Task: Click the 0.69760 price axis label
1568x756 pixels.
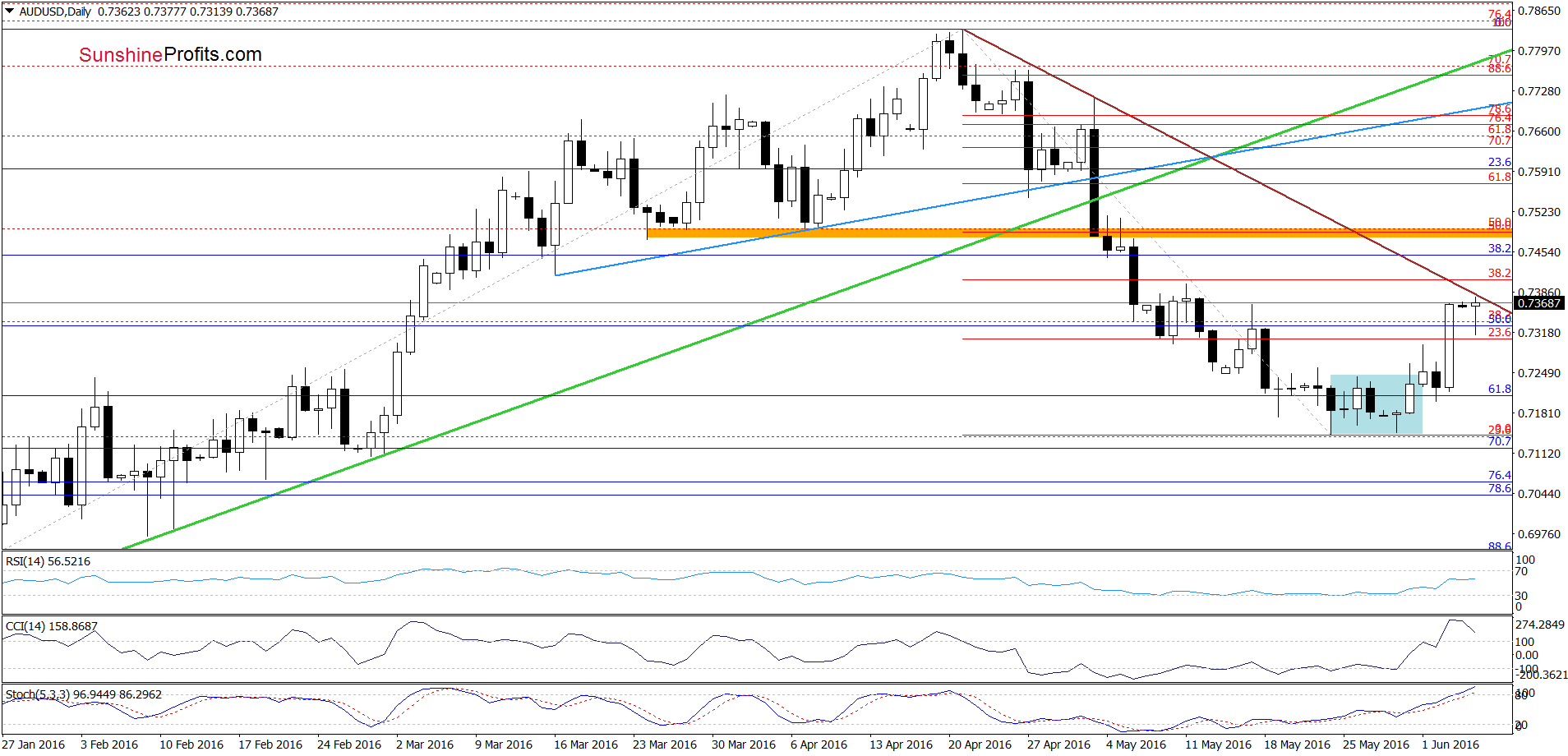Action: [x=1538, y=534]
